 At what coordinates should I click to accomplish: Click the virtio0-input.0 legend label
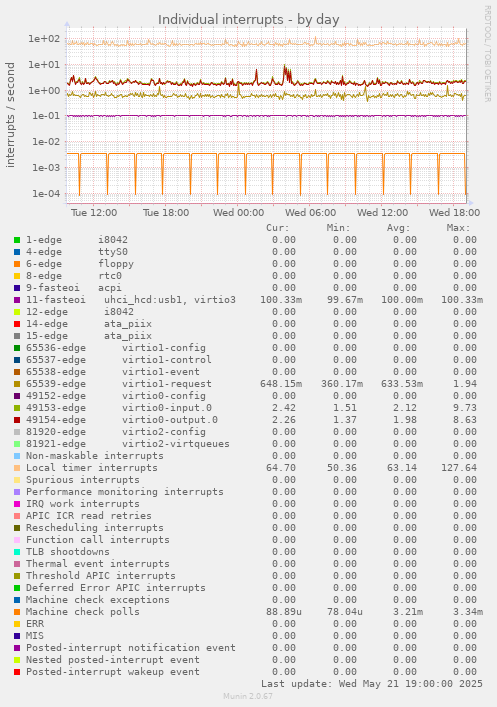click(x=167, y=408)
